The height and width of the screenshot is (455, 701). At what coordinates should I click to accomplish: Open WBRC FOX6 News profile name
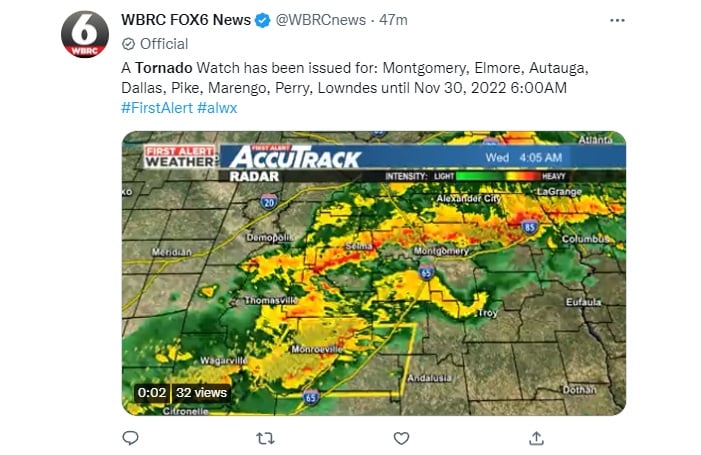186,20
